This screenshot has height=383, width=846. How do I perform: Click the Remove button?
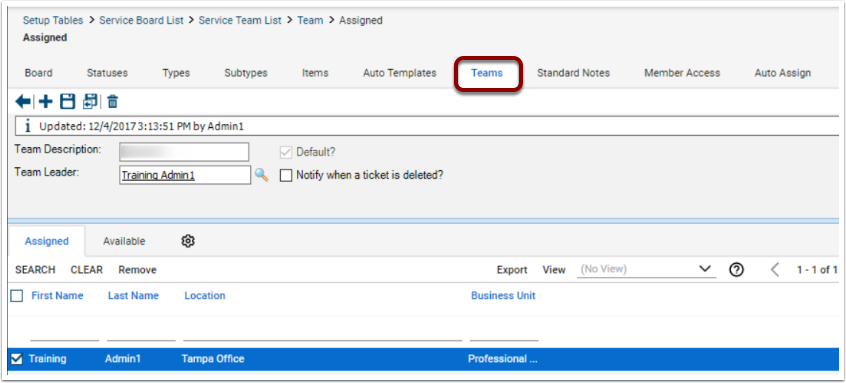138,270
